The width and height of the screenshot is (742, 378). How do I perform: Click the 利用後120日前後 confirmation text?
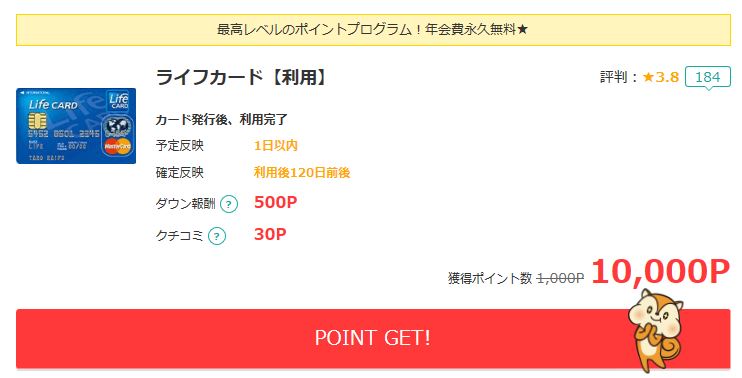(x=302, y=173)
